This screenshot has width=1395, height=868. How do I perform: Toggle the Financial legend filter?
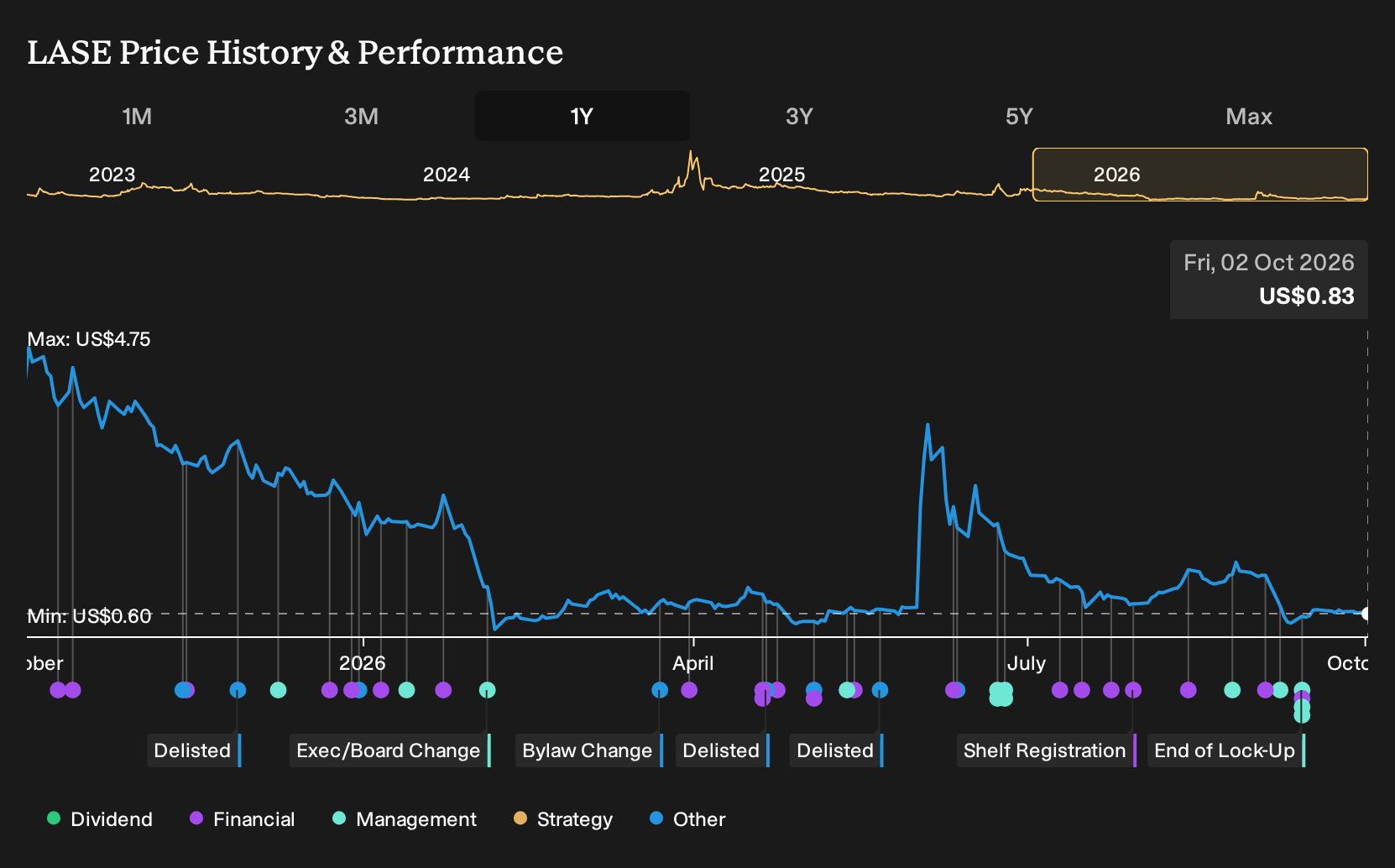[x=243, y=819]
